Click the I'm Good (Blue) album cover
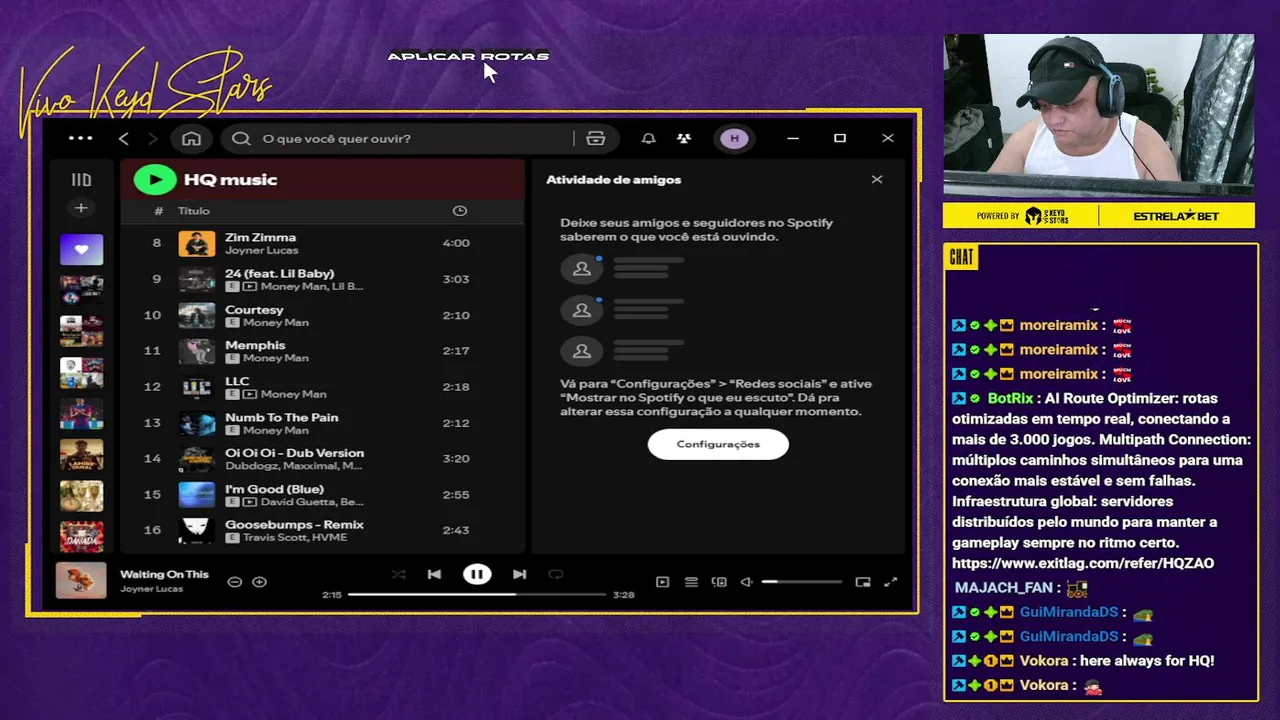This screenshot has height=720, width=1280. tap(197, 495)
